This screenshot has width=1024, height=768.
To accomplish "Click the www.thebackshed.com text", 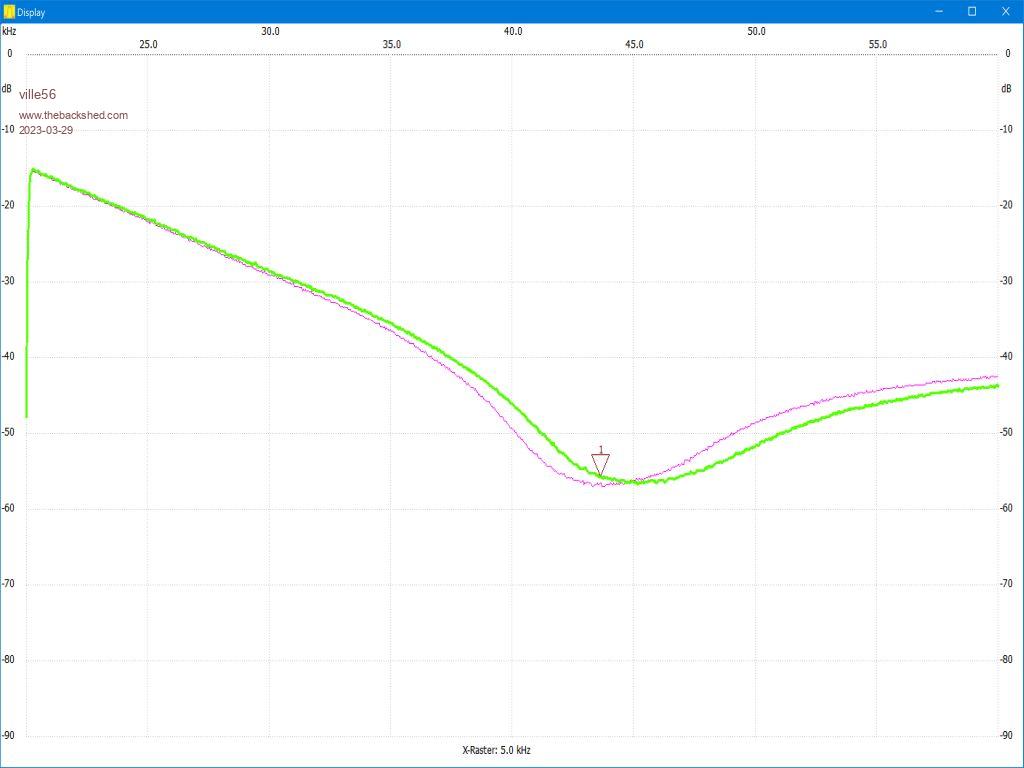I will tap(73, 115).
